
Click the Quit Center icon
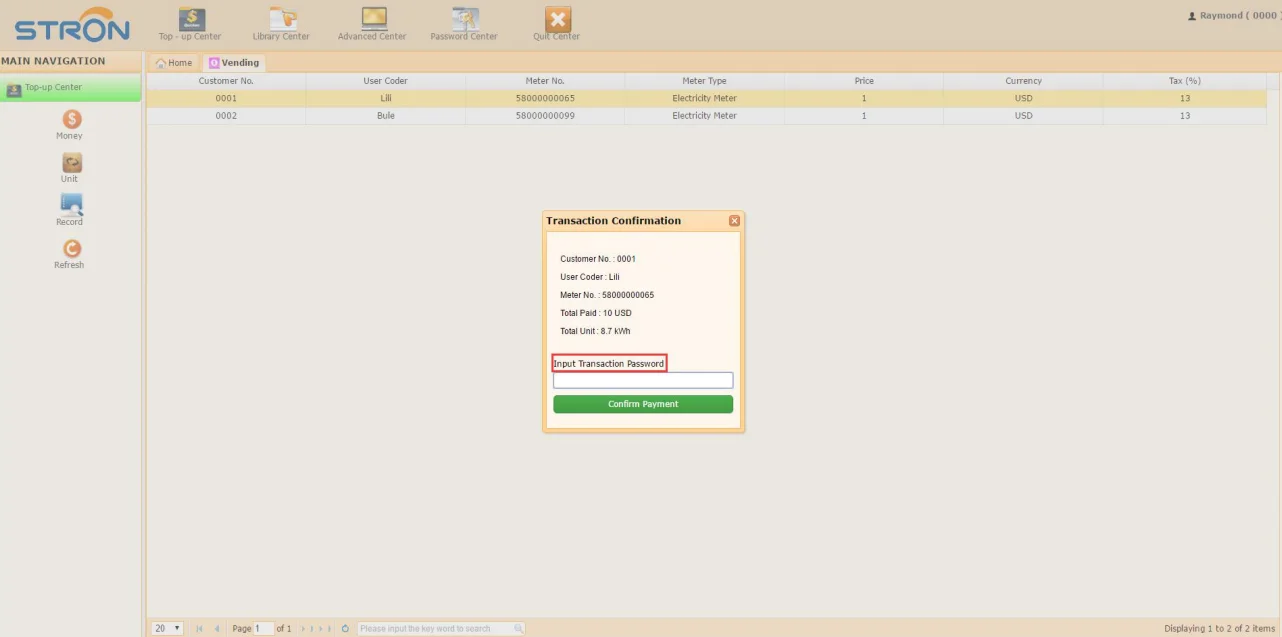[557, 20]
